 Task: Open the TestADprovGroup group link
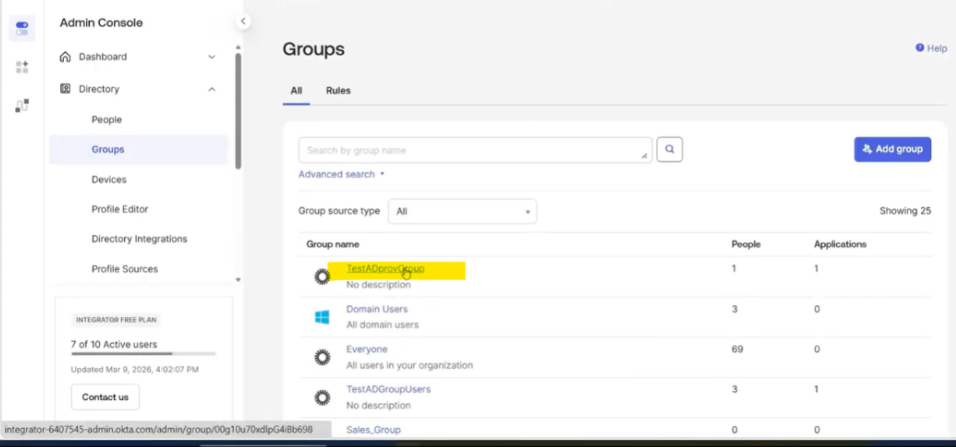click(x=385, y=269)
